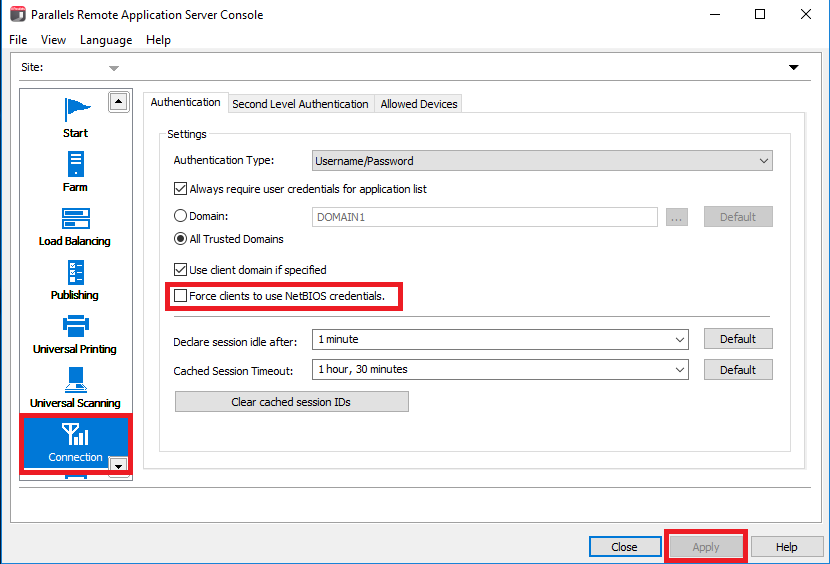Image resolution: width=830 pixels, height=564 pixels.
Task: Click the Close button at bottom
Action: (x=625, y=547)
